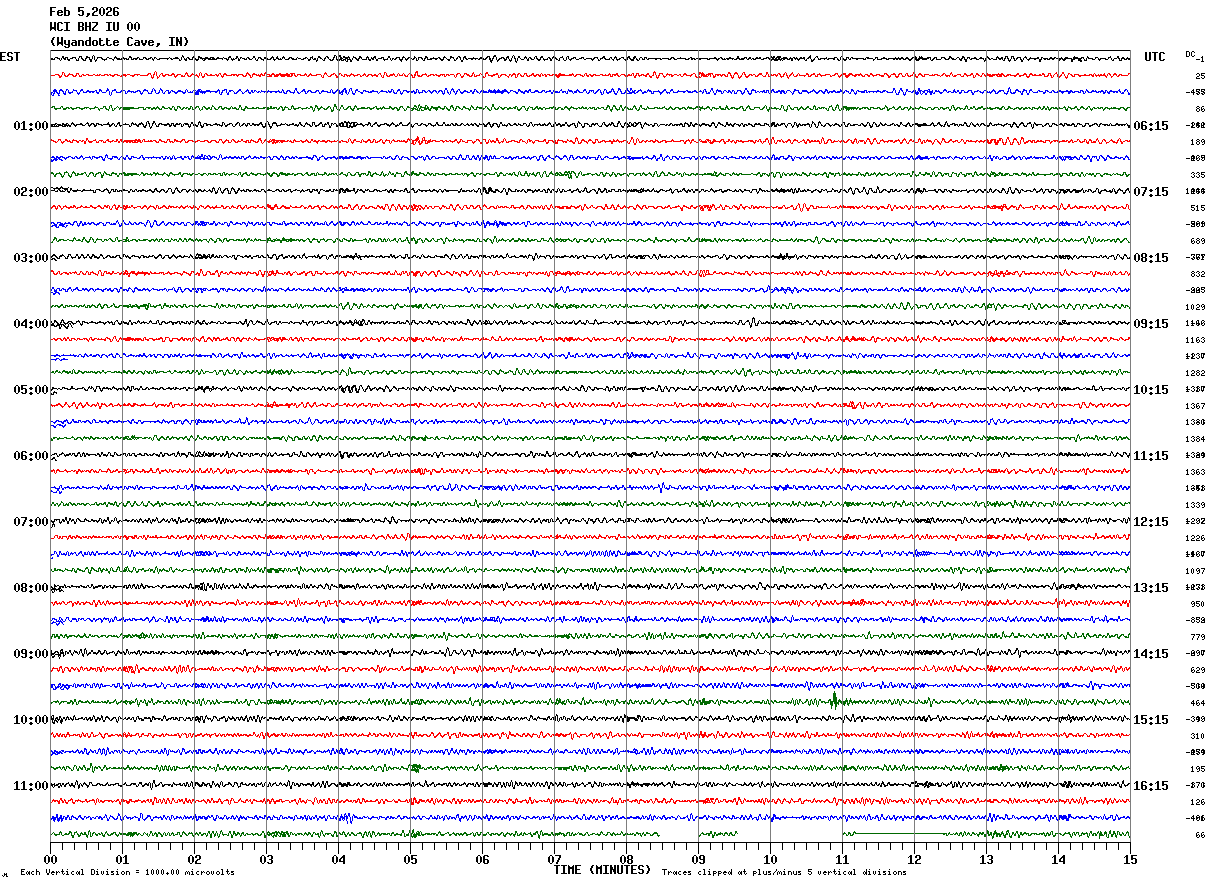Click the 11:00 EST row time label
This screenshot has height=886, width=1210.
(30, 786)
